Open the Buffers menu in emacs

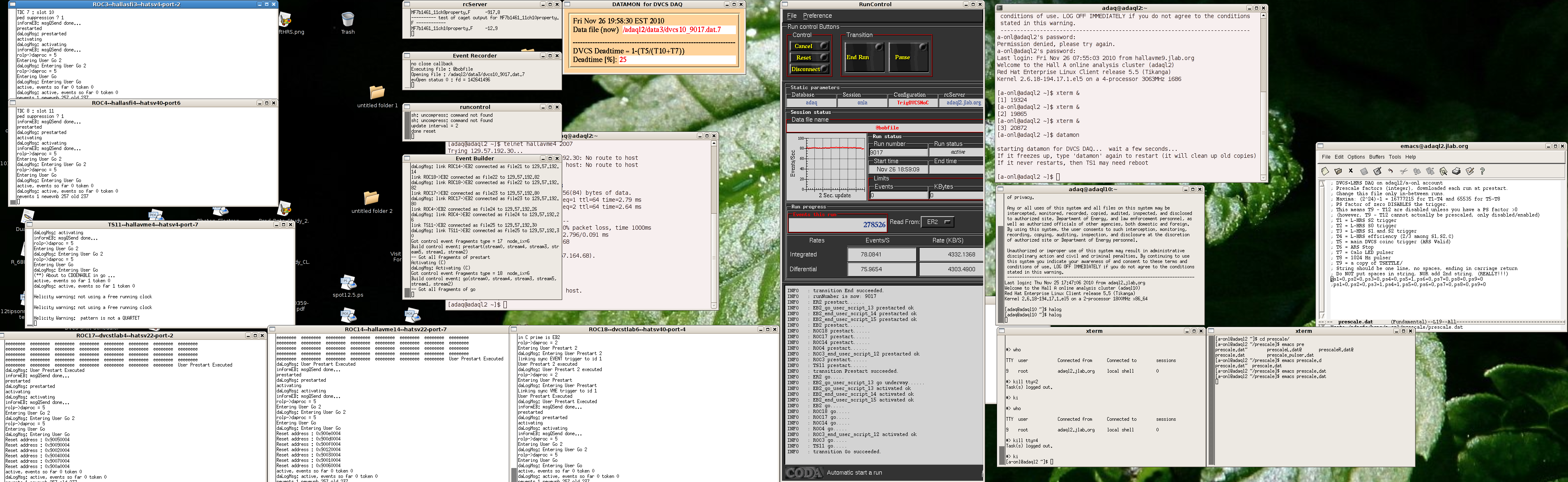click(x=1377, y=157)
